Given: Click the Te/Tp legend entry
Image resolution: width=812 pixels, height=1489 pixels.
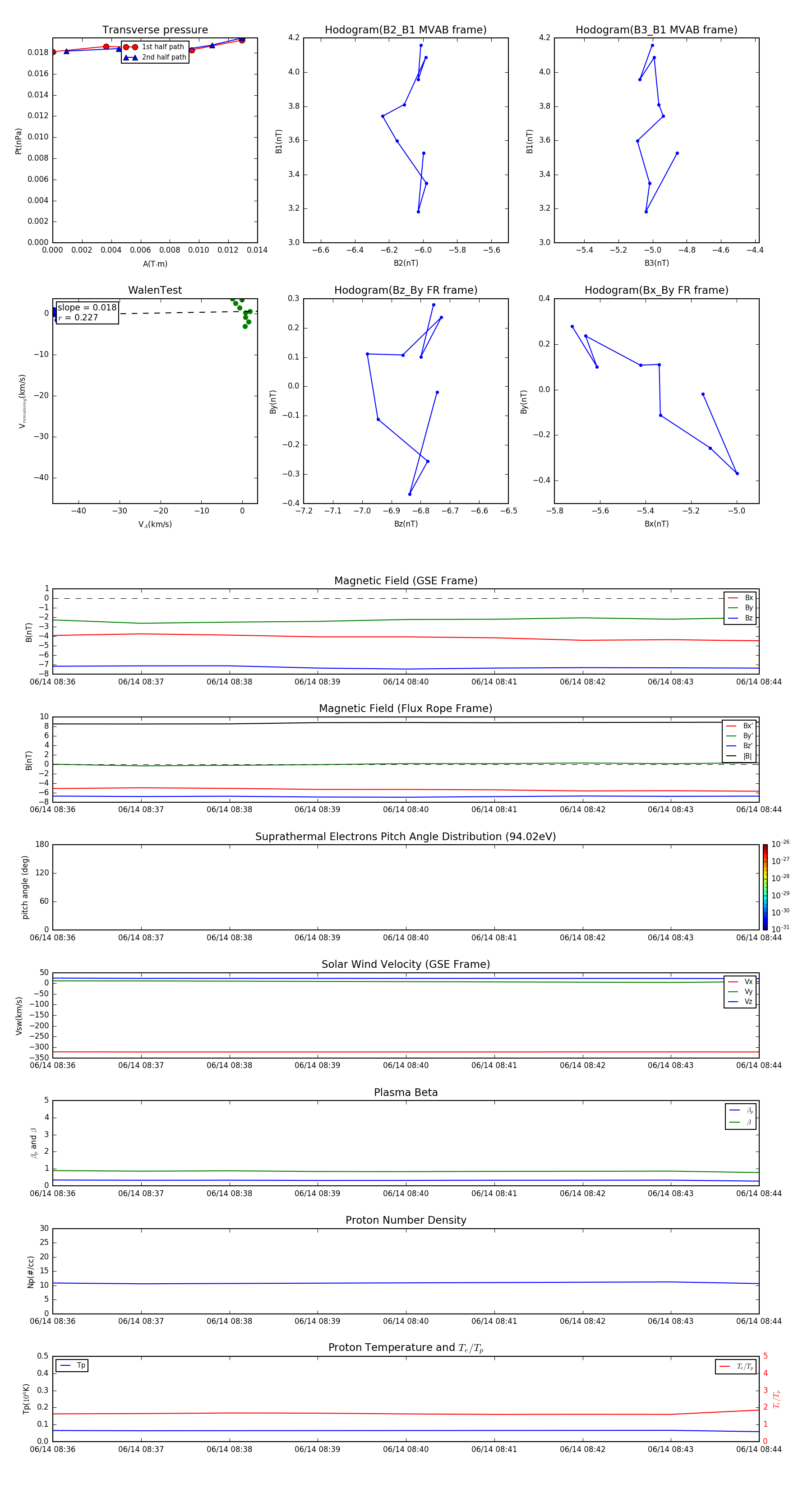Looking at the screenshot, I should tap(736, 1366).
